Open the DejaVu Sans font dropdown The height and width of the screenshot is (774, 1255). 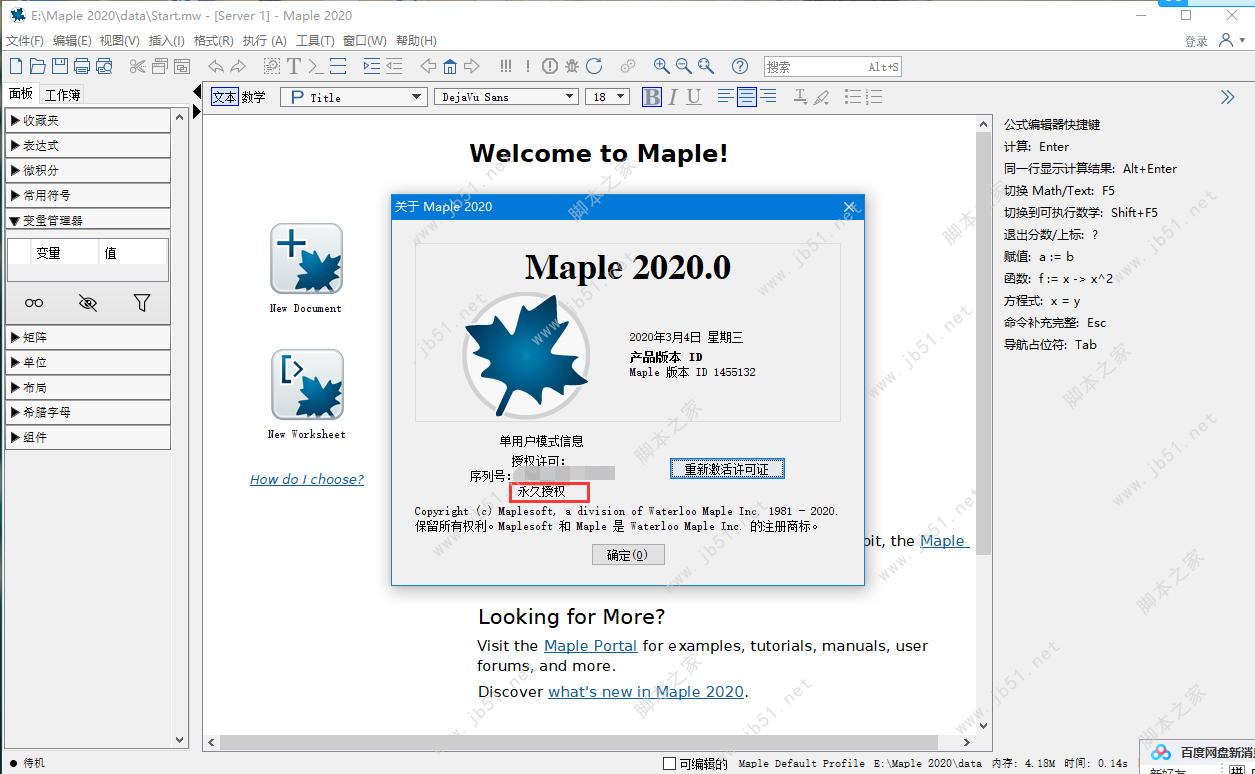coord(507,97)
